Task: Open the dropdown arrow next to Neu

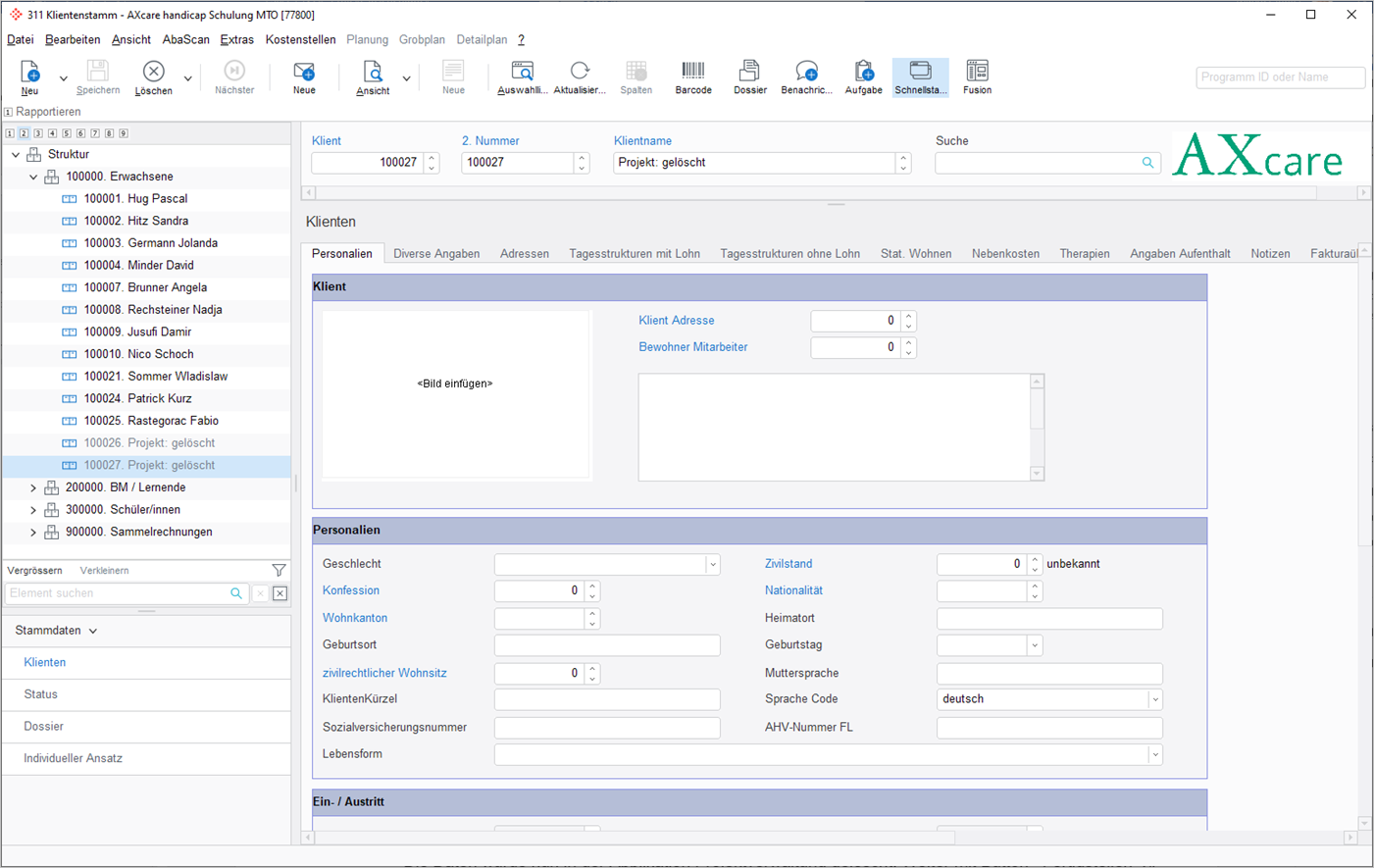Action: point(64,78)
